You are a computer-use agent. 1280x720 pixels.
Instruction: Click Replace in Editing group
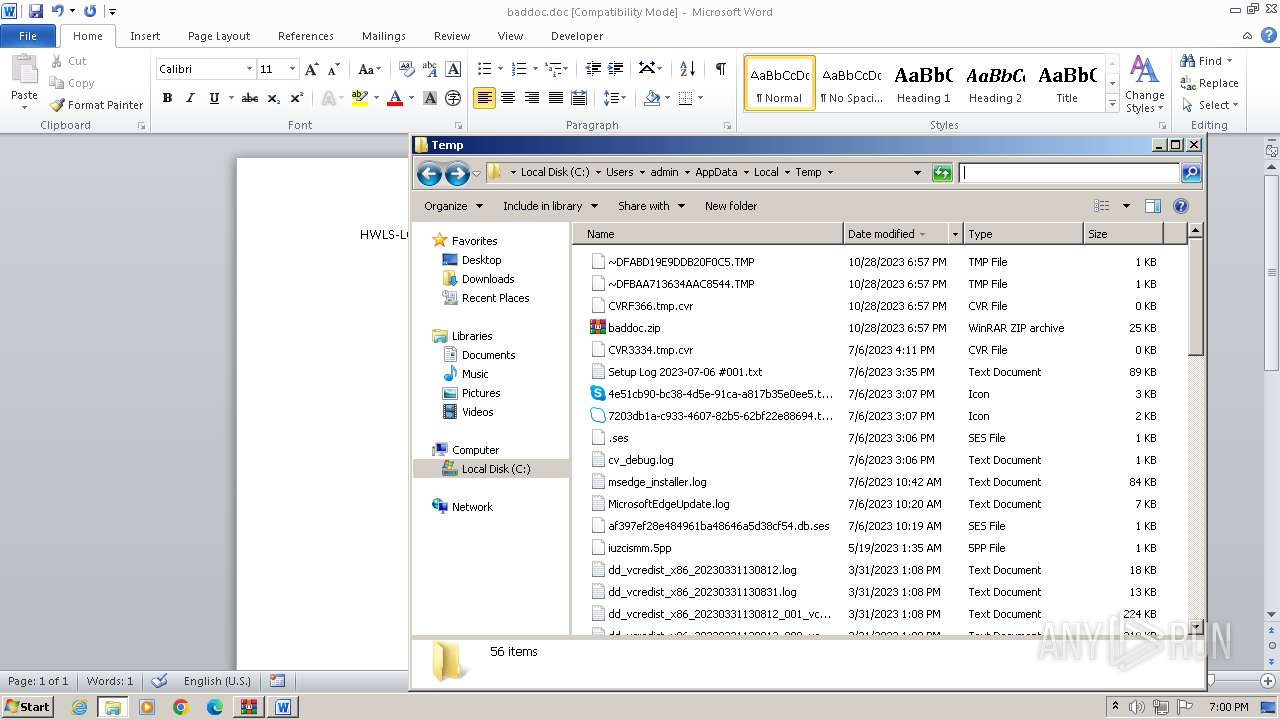click(x=1210, y=83)
